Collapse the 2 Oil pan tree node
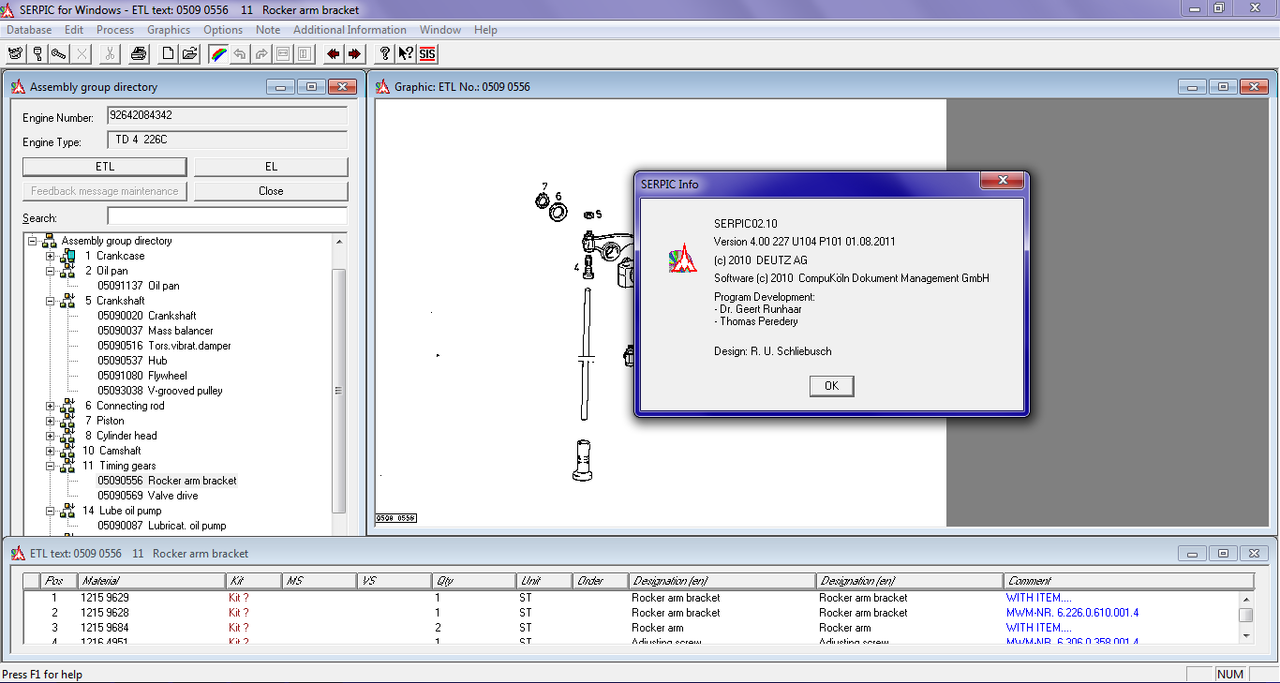 tap(50, 271)
